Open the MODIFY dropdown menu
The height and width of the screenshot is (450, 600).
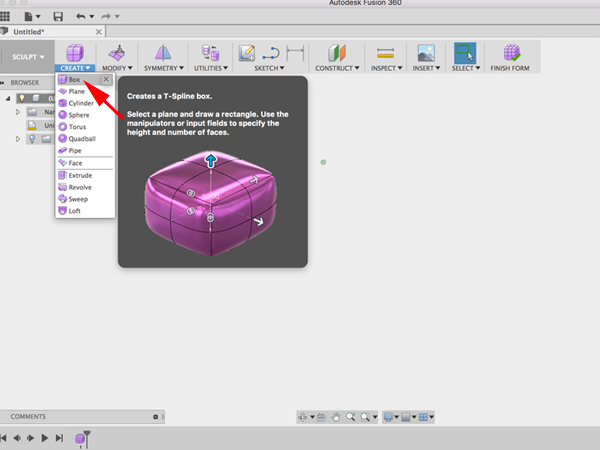(117, 68)
